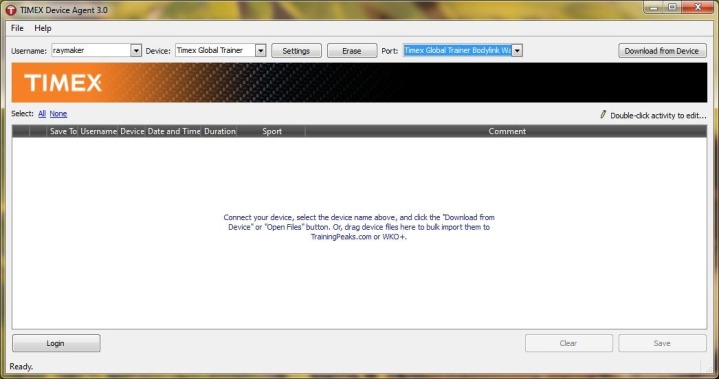Click the Duration column header
The height and width of the screenshot is (379, 719).
(220, 131)
